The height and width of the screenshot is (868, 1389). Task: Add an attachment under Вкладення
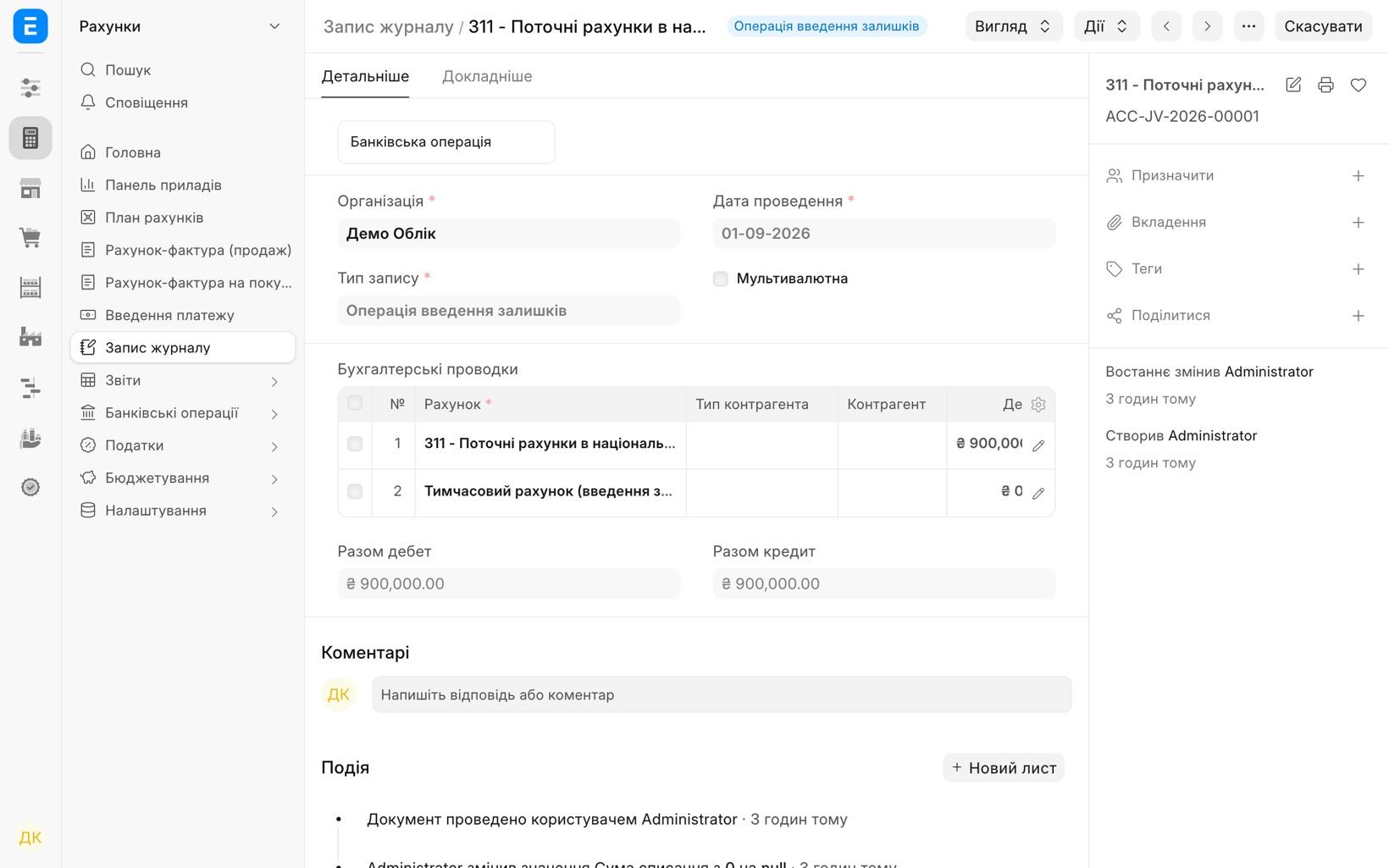coord(1358,222)
